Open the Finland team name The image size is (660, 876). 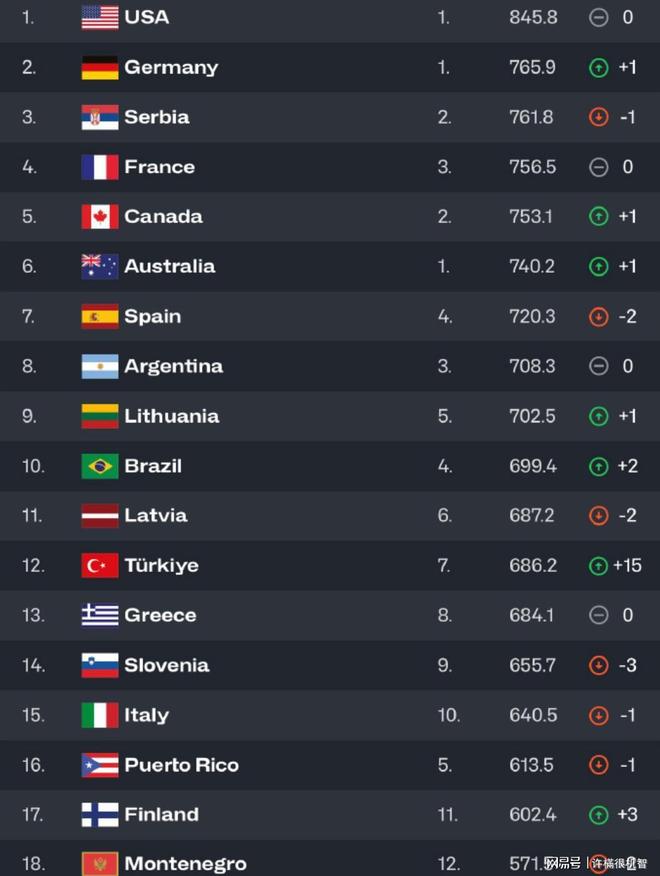(161, 815)
